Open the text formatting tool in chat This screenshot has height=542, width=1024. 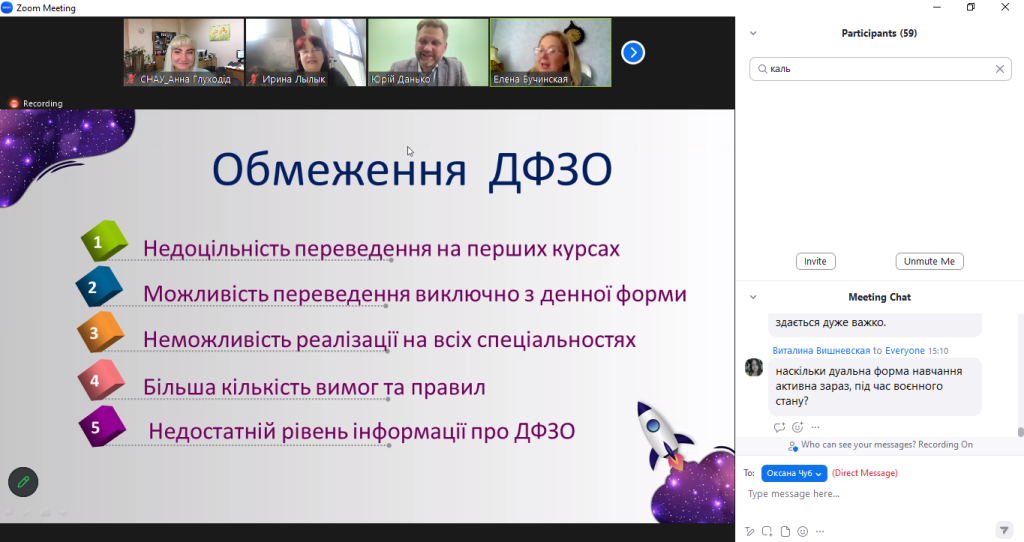[749, 531]
